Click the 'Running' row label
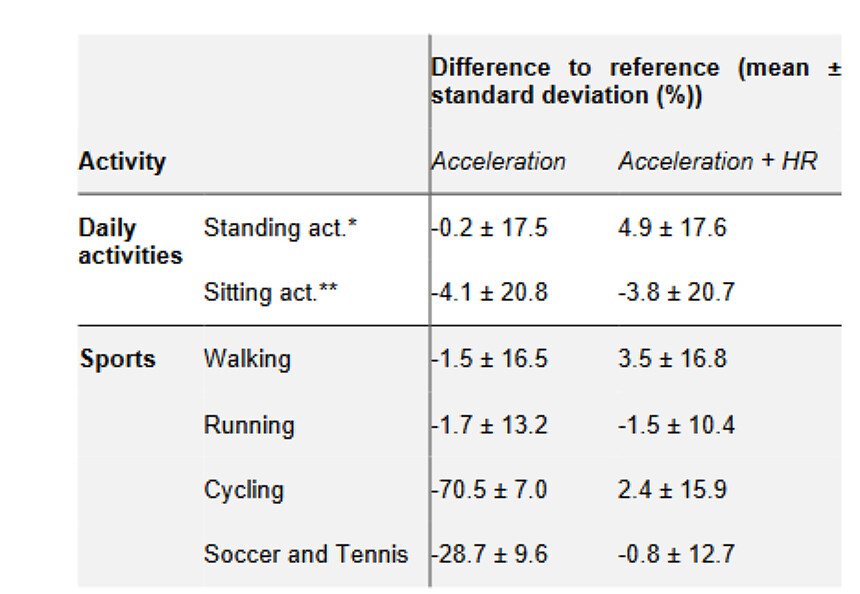 coord(249,425)
